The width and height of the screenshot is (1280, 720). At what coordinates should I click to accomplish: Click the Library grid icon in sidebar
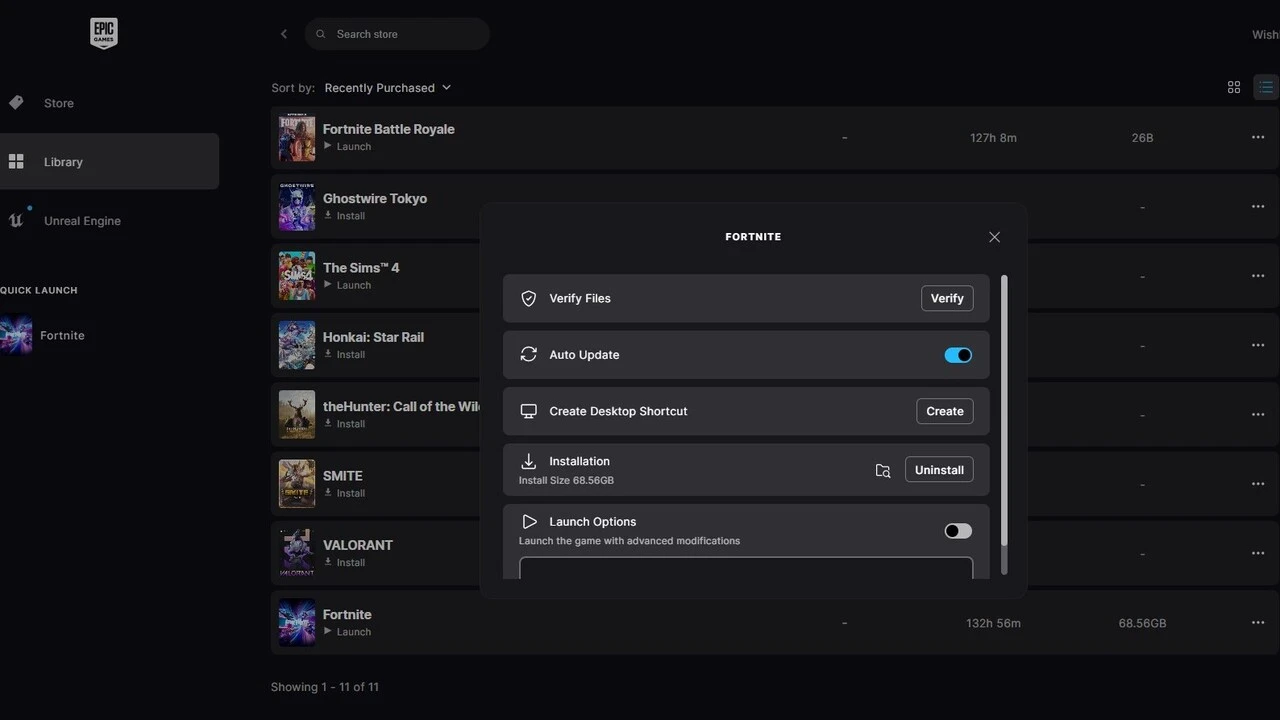click(16, 161)
